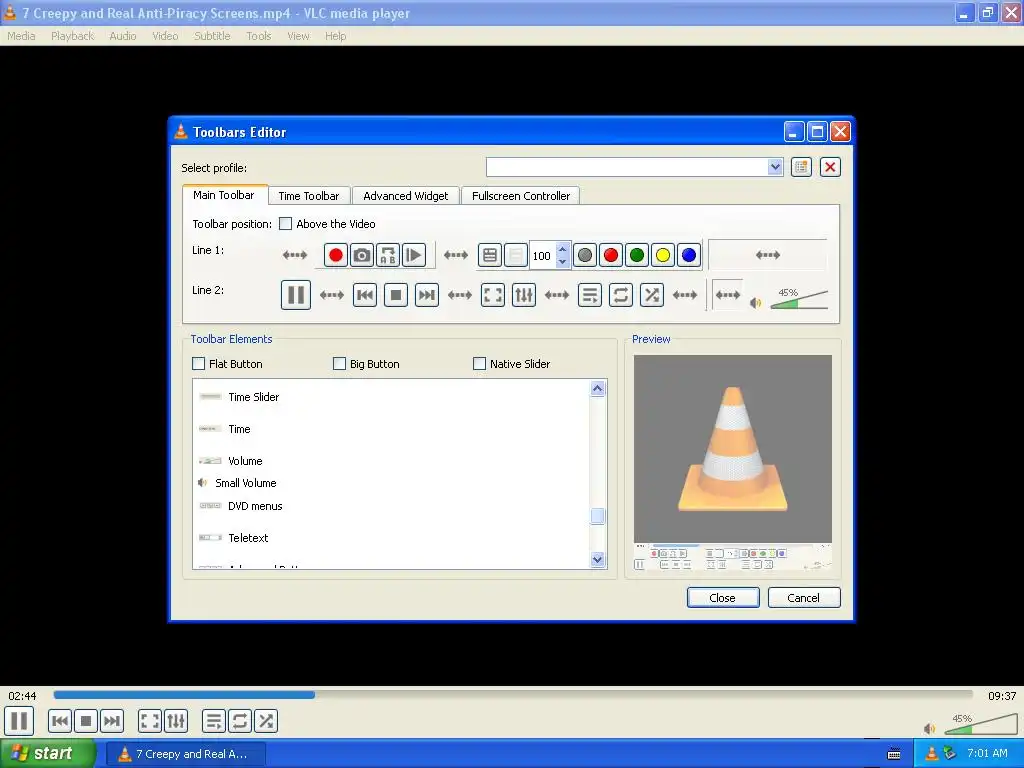Click the record button in Line 1
This screenshot has height=768, width=1024.
(x=336, y=255)
